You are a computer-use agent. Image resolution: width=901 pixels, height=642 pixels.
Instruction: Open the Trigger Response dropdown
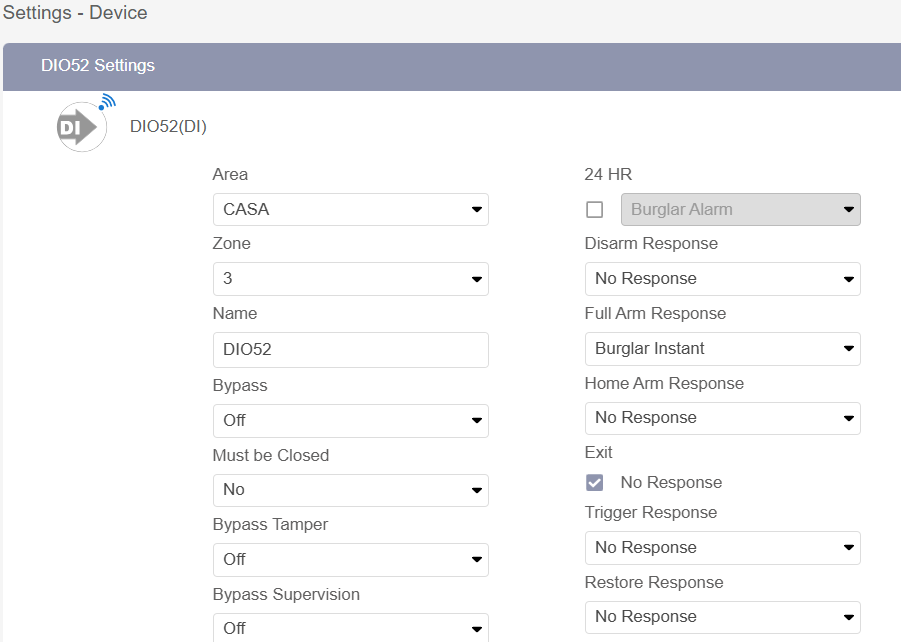722,548
